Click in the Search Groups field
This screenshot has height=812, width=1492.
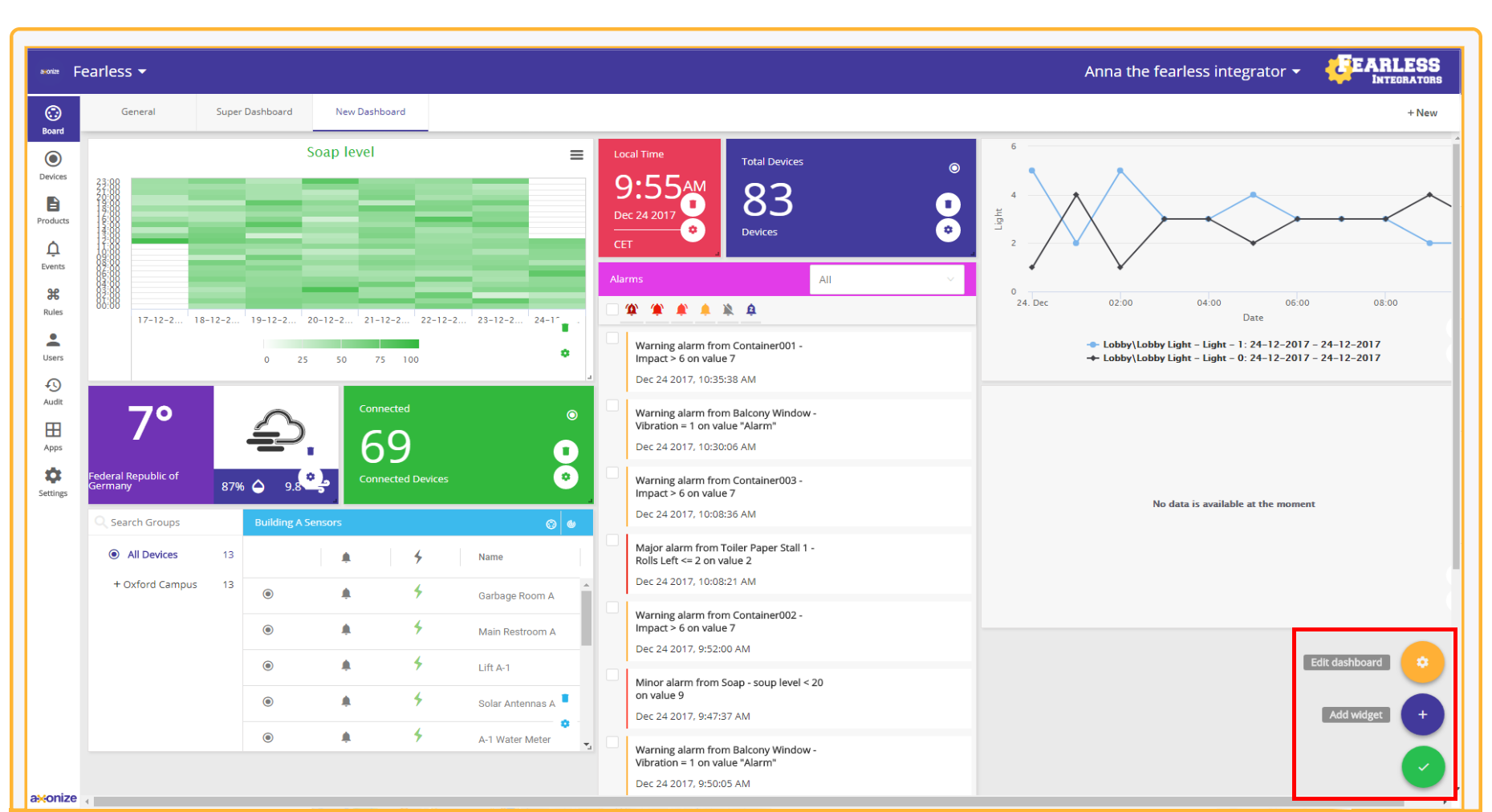[x=165, y=522]
